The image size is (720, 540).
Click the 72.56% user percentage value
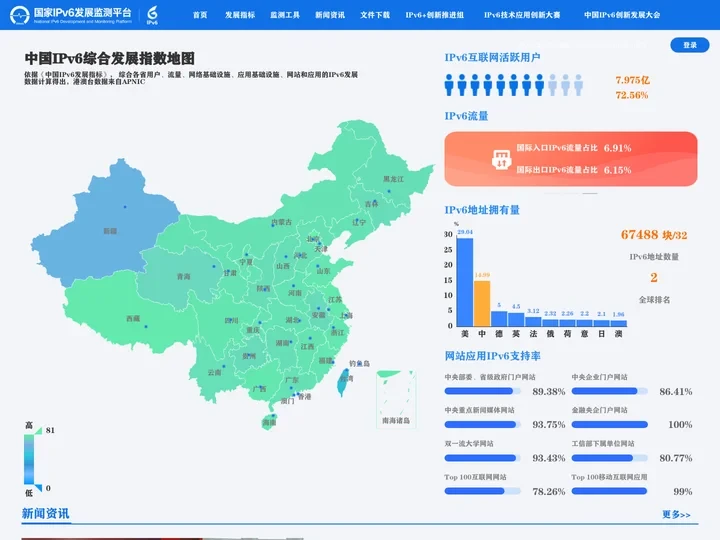point(632,95)
